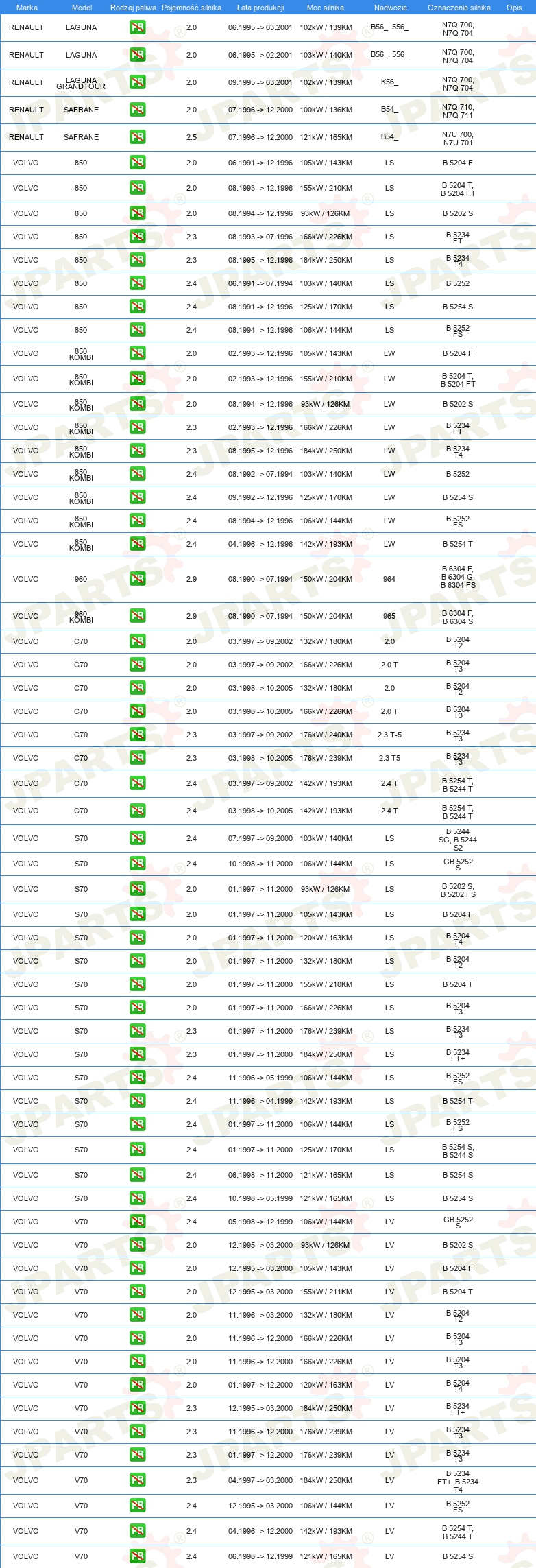Select the '155kW / 211KM' power cell
The width and height of the screenshot is (536, 1568).
326,1292
